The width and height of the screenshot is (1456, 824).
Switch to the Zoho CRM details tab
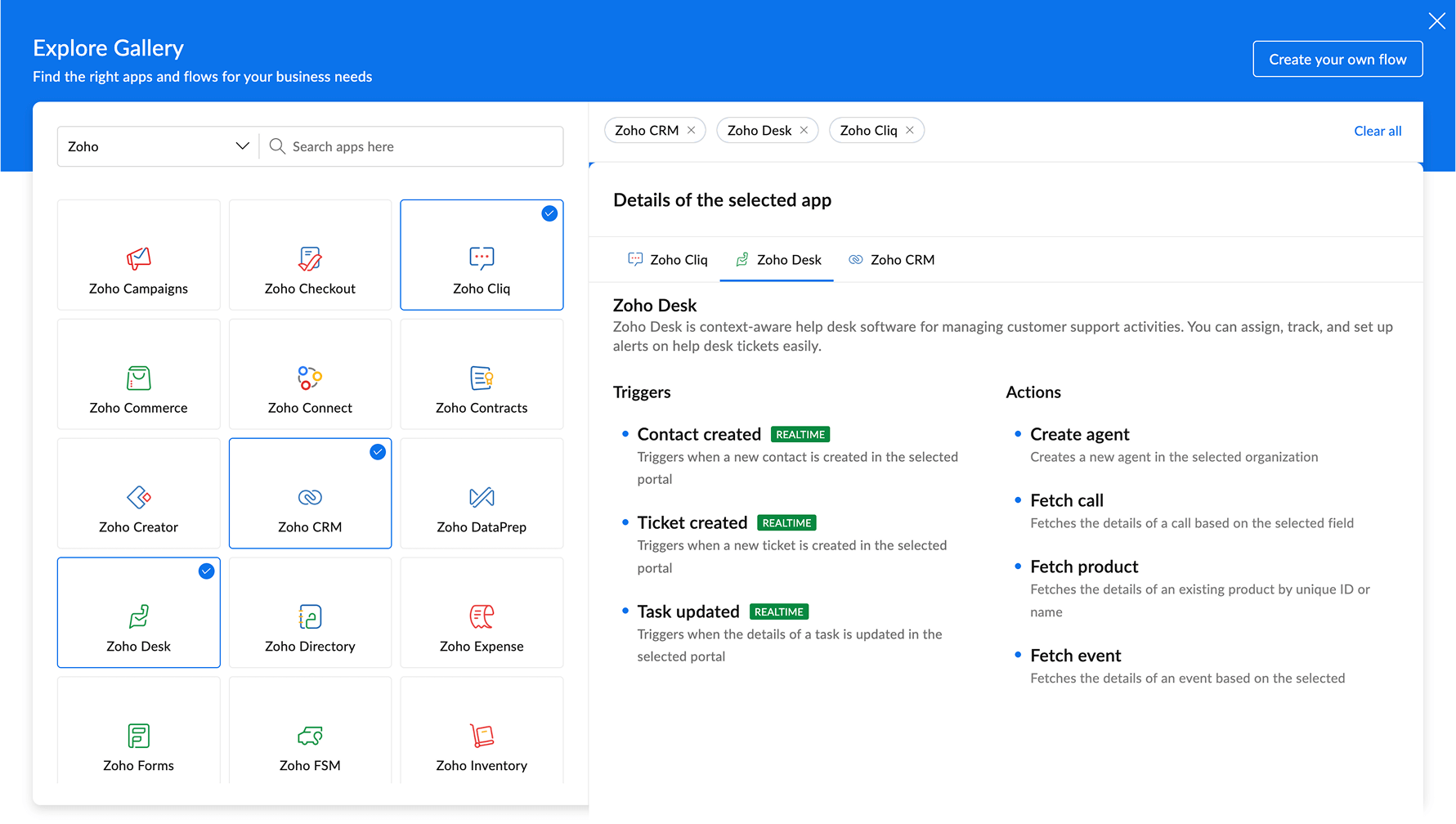coord(892,260)
